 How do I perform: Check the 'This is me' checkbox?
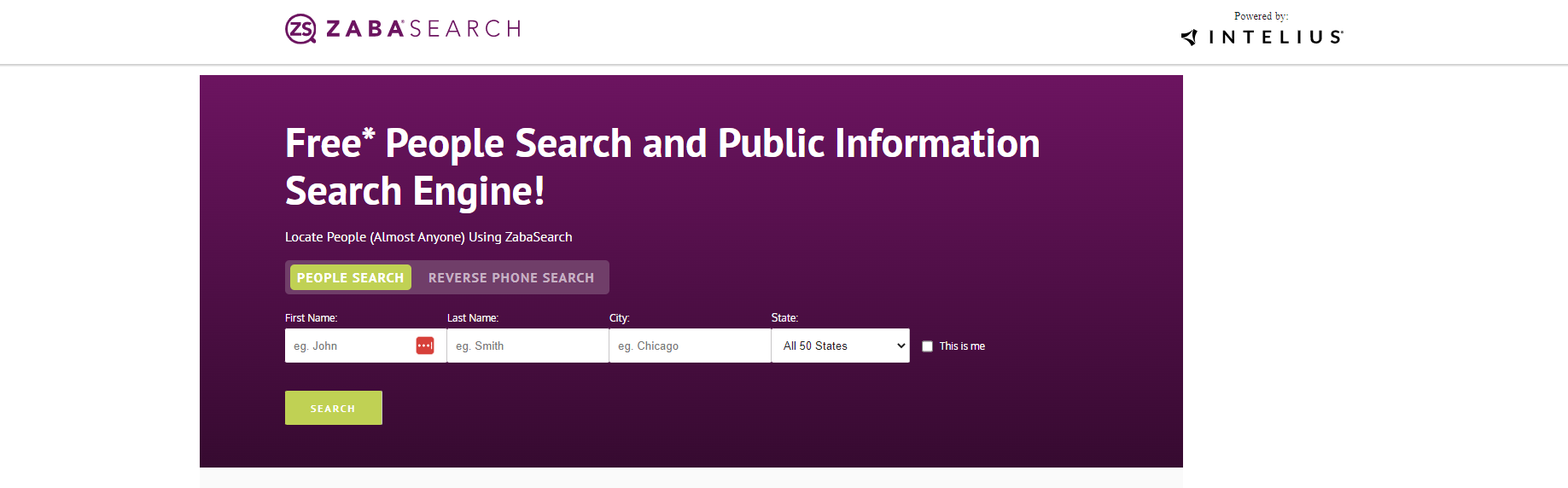[x=928, y=346]
